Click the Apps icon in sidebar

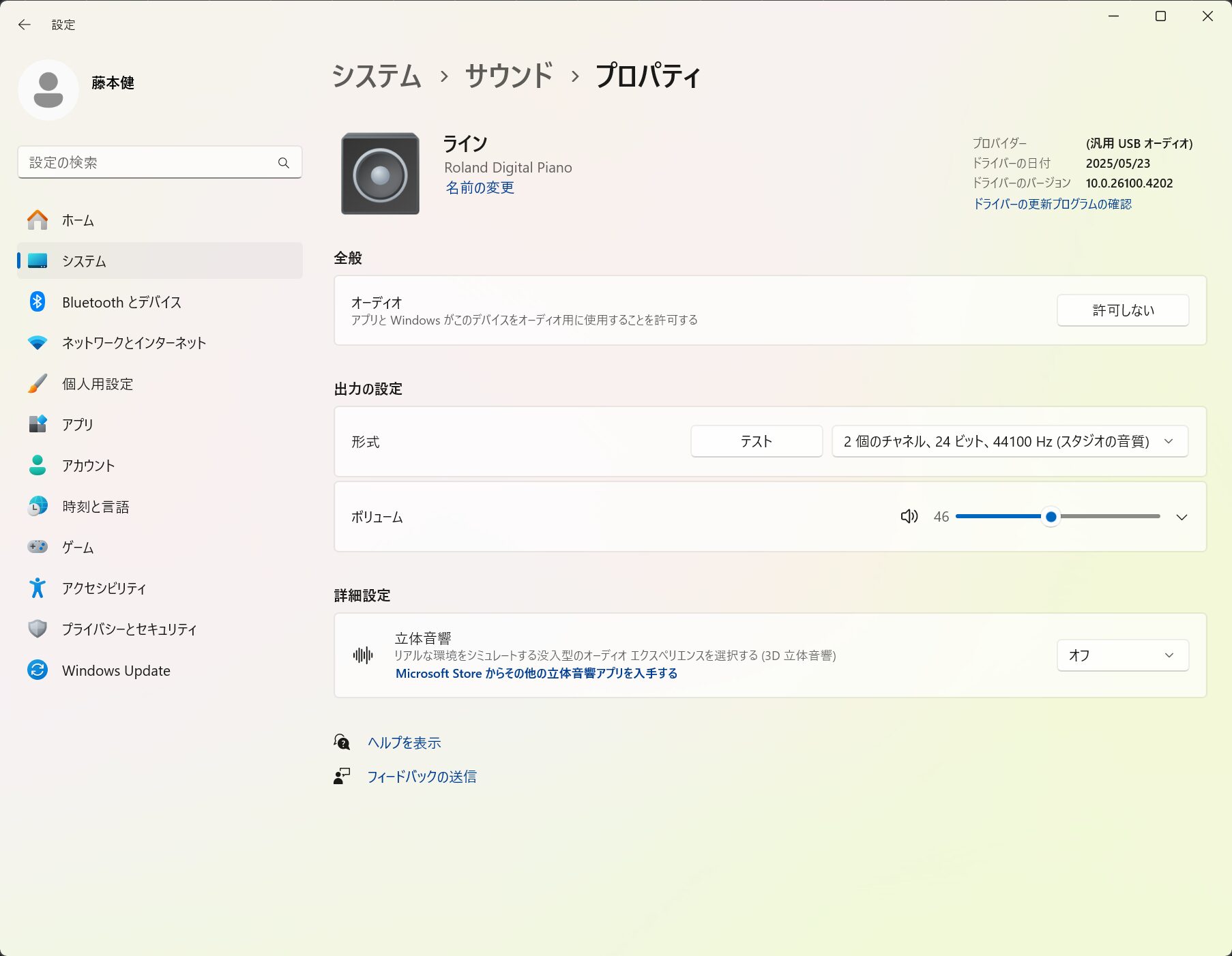coord(38,424)
